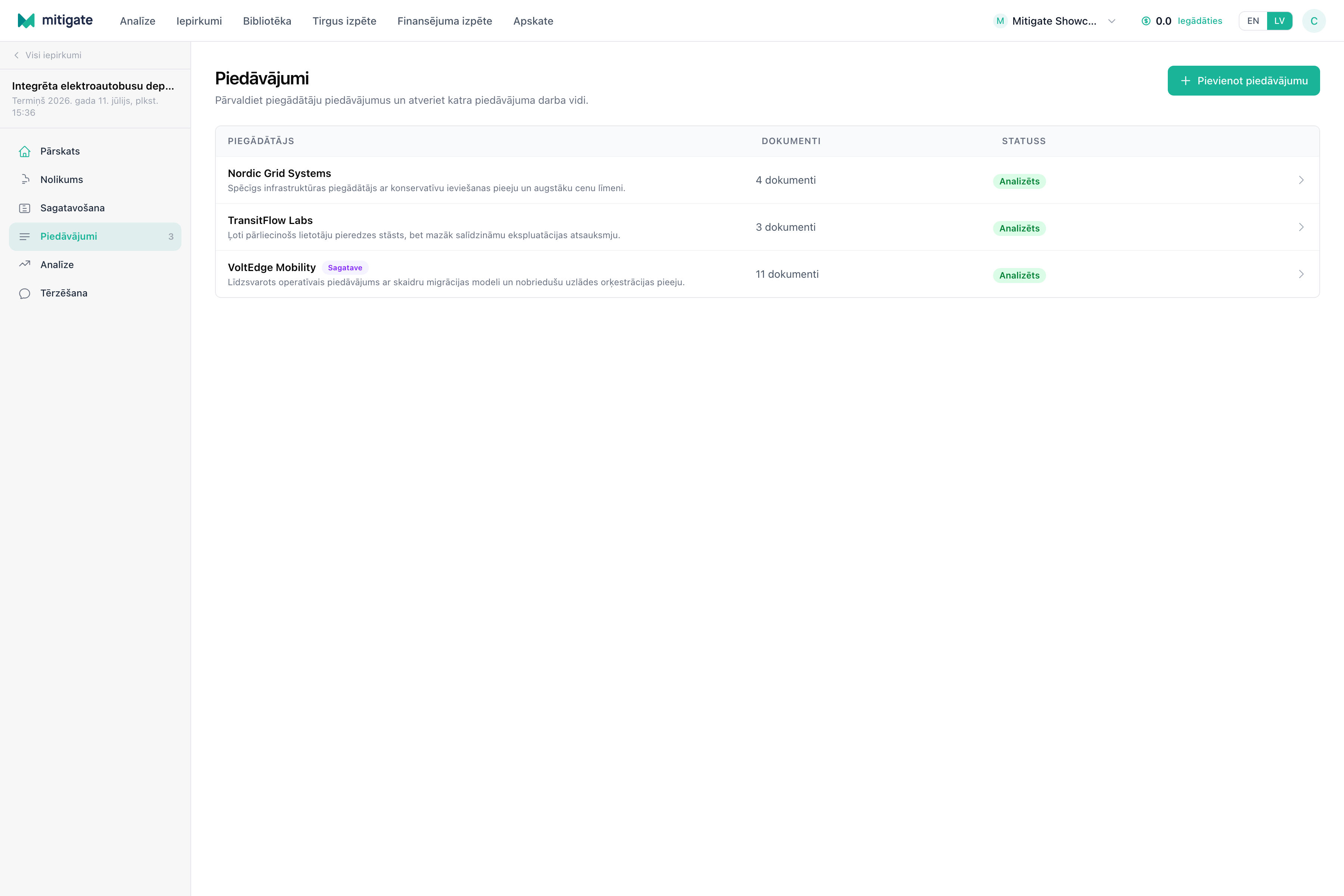
Task: Click the Piedāvājumi list icon
Action: [25, 237]
